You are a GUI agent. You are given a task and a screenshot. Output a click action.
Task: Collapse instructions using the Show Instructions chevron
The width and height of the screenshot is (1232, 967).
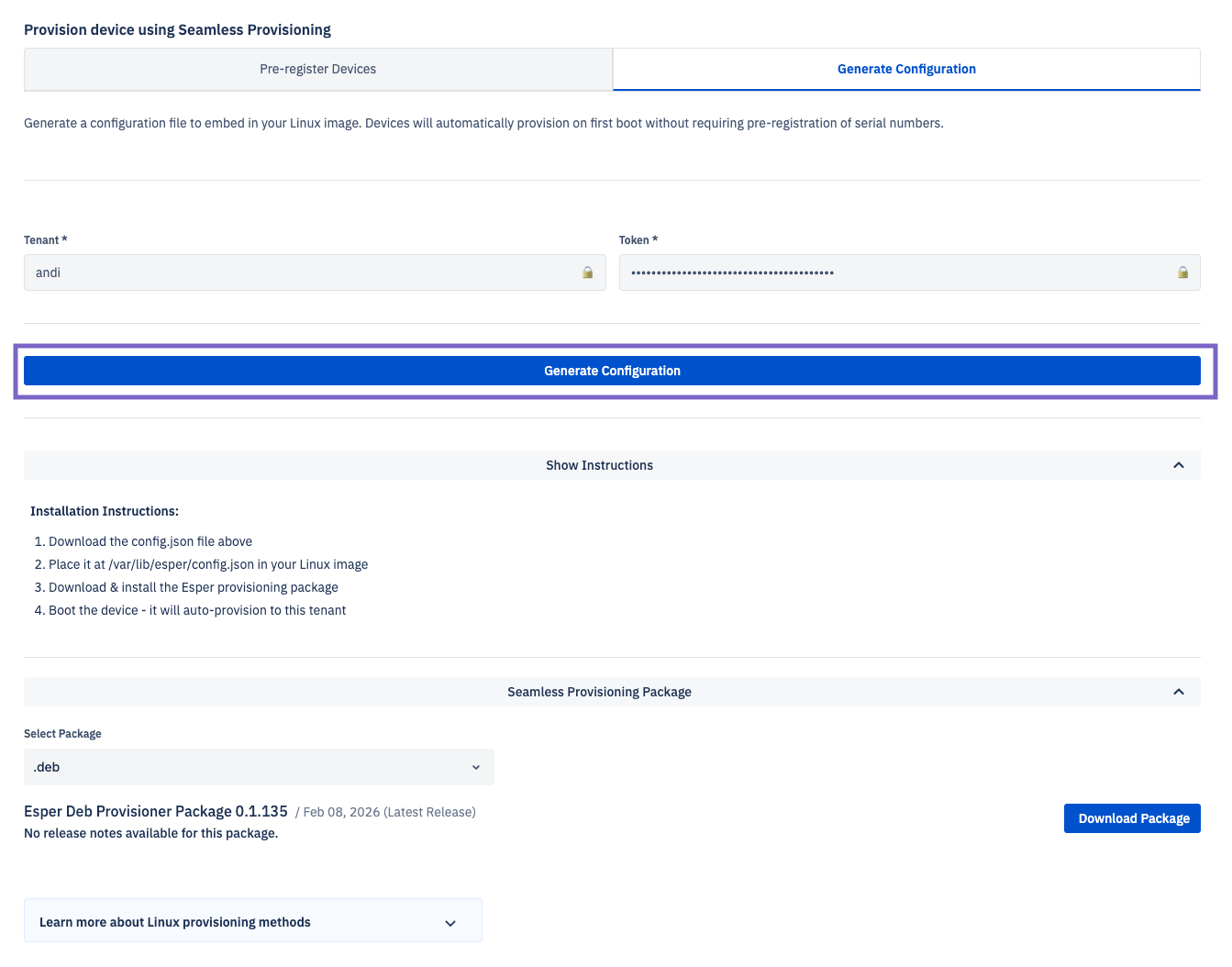[x=1178, y=465]
